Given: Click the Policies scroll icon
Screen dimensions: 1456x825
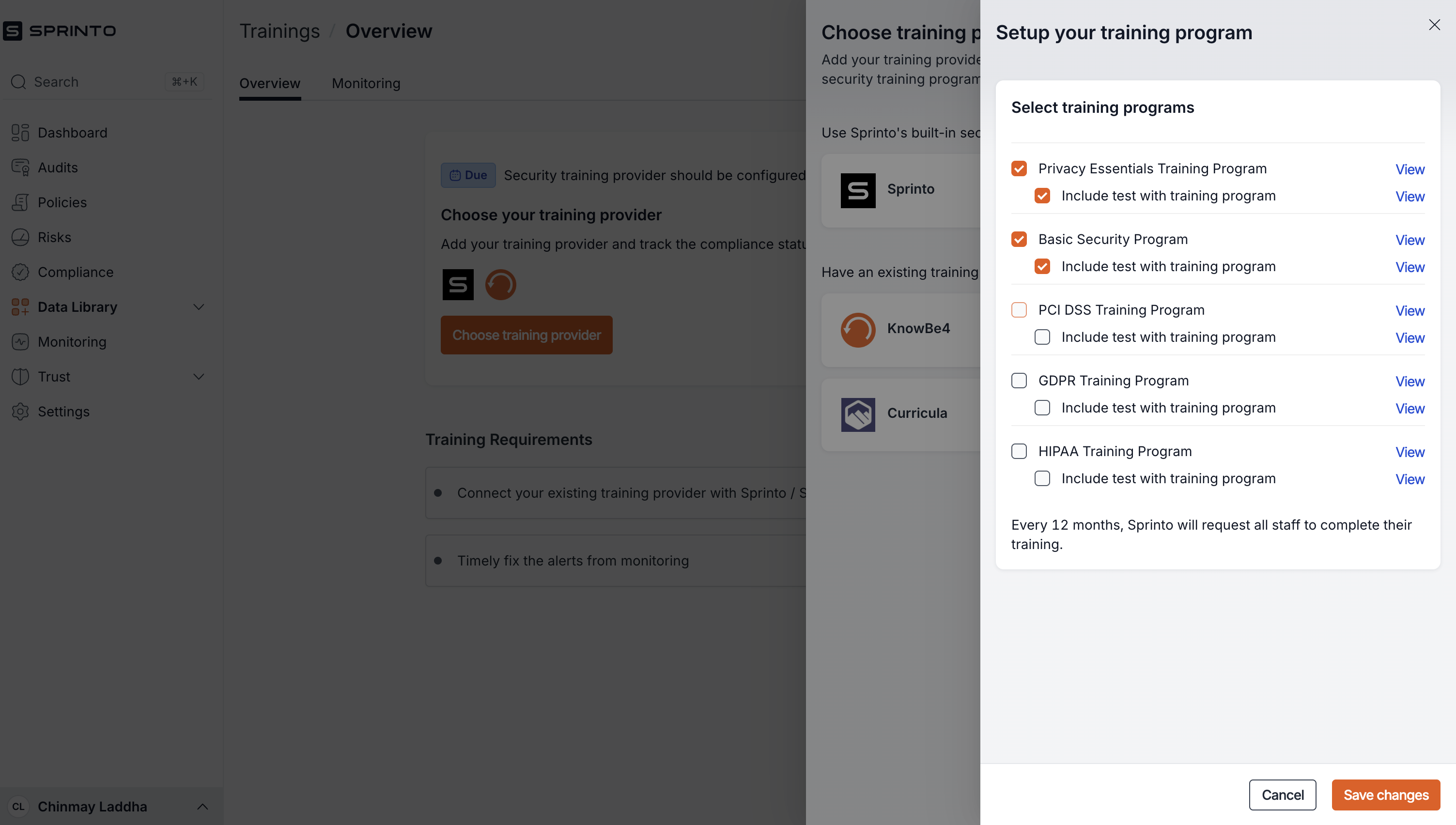Looking at the screenshot, I should [20, 202].
